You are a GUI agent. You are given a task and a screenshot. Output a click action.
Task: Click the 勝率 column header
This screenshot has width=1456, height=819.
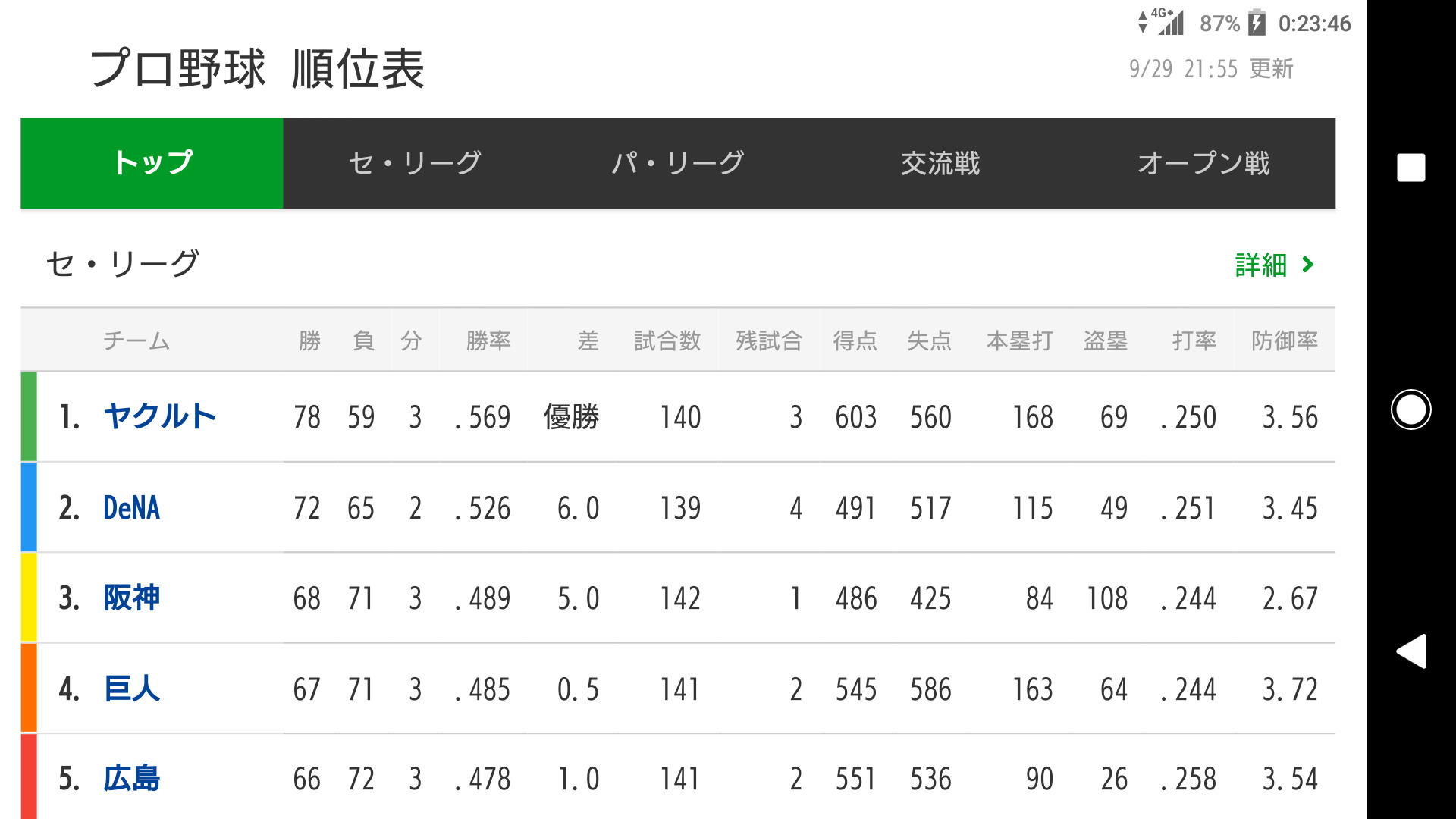488,340
